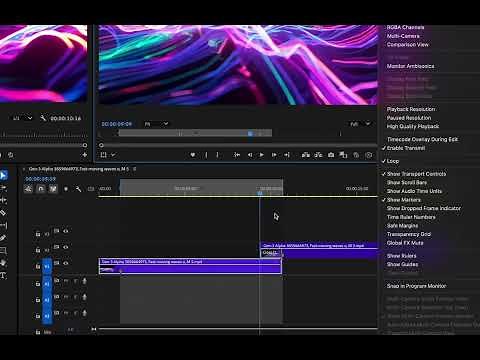Toggle V1 track targeting

(47, 266)
